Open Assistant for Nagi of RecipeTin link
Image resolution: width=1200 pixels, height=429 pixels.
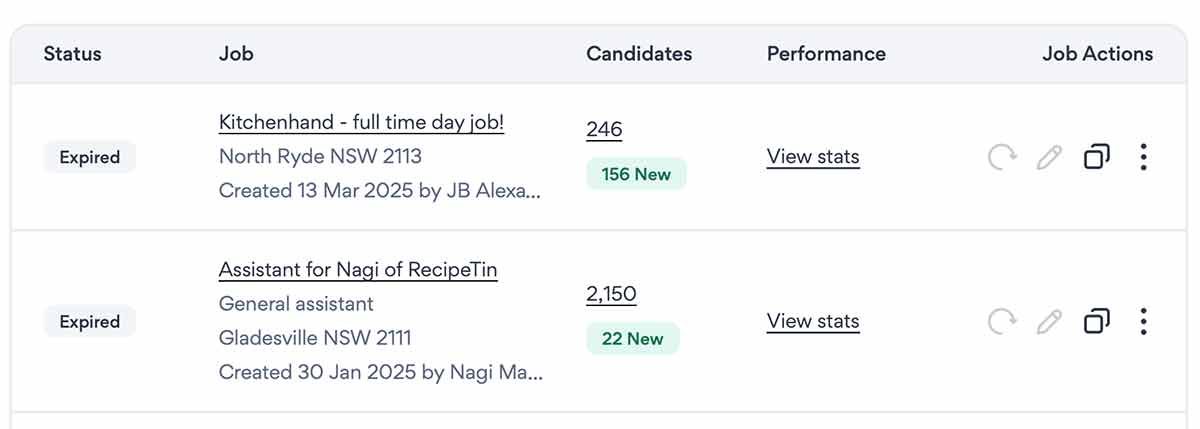click(x=358, y=270)
